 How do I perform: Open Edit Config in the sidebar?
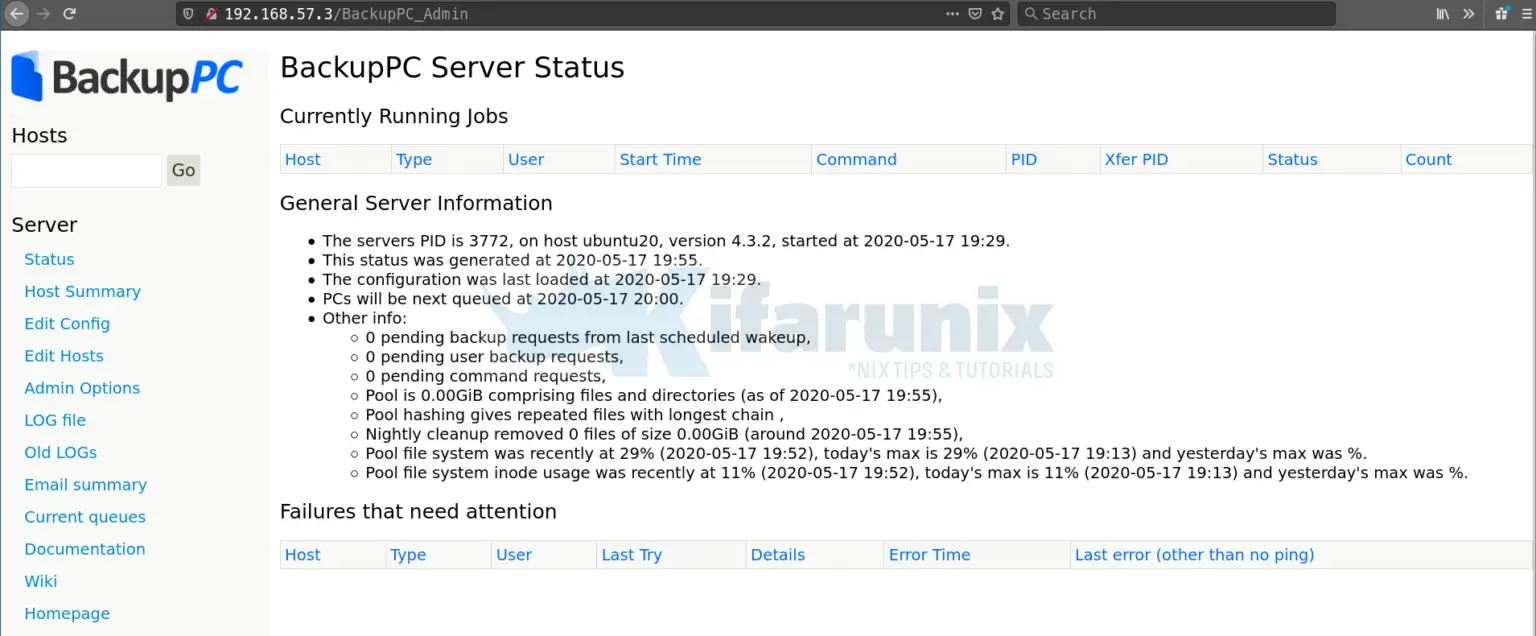(x=66, y=323)
